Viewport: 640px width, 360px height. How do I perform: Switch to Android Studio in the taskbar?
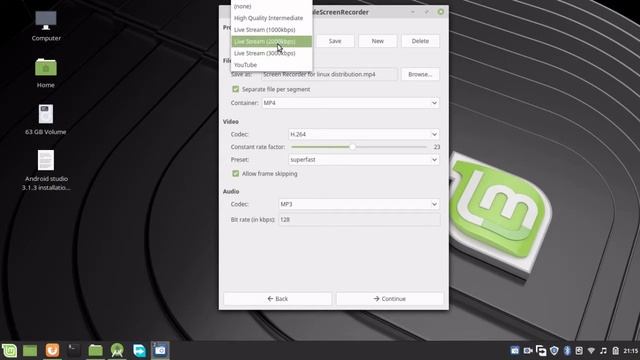117,350
